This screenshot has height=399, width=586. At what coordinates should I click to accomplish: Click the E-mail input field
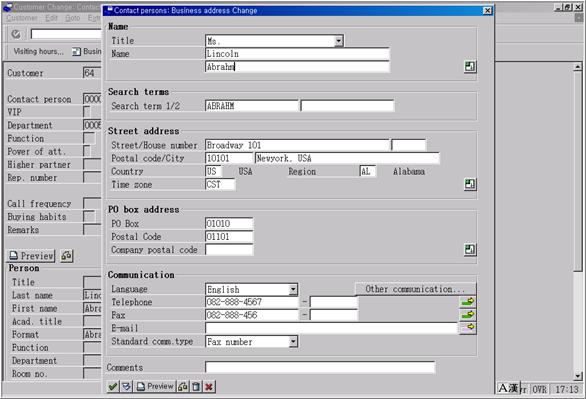point(331,328)
